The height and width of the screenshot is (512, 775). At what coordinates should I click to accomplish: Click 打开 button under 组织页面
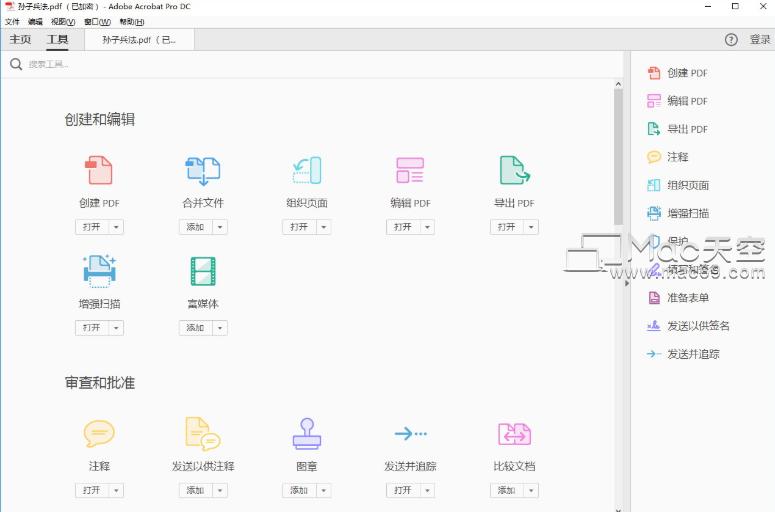(x=300, y=227)
